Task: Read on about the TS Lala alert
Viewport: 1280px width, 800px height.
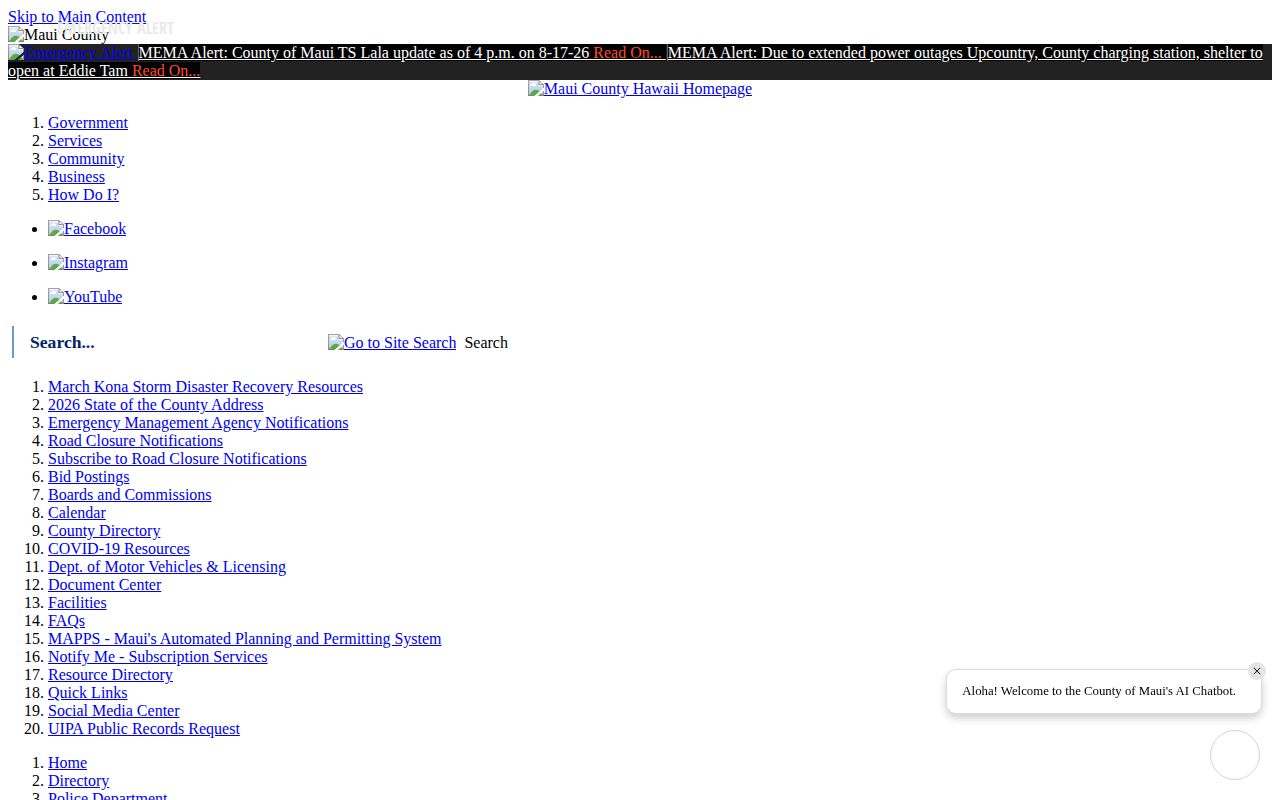Action: coord(628,53)
